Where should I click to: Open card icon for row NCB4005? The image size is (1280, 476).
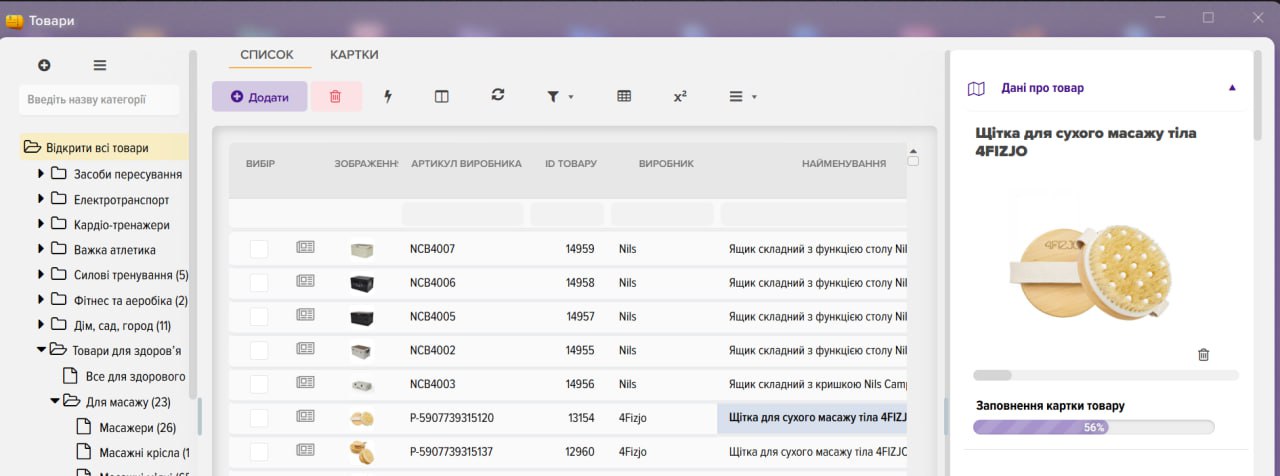click(305, 316)
